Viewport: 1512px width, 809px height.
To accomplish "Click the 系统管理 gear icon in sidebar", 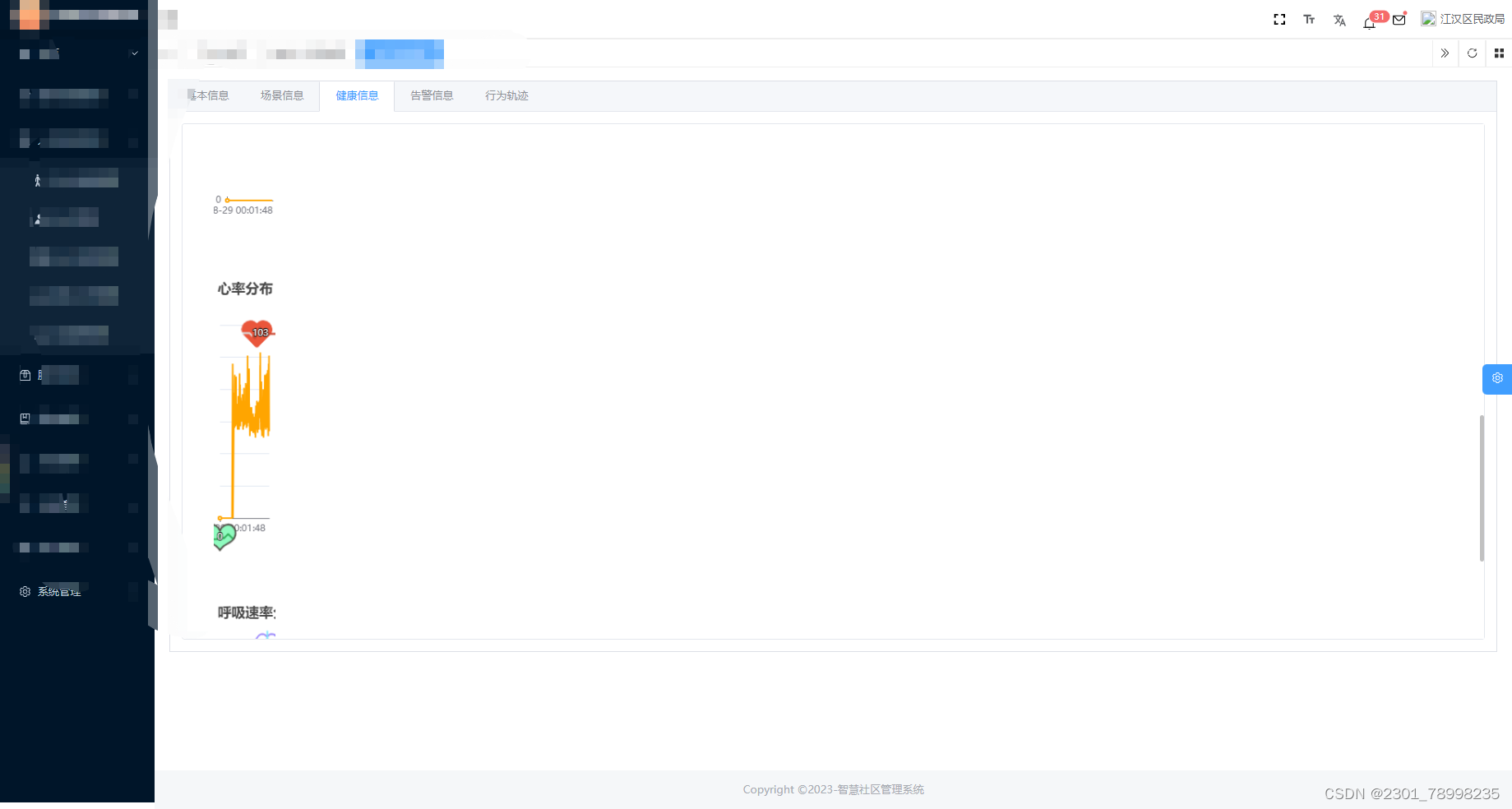I will coord(25,591).
